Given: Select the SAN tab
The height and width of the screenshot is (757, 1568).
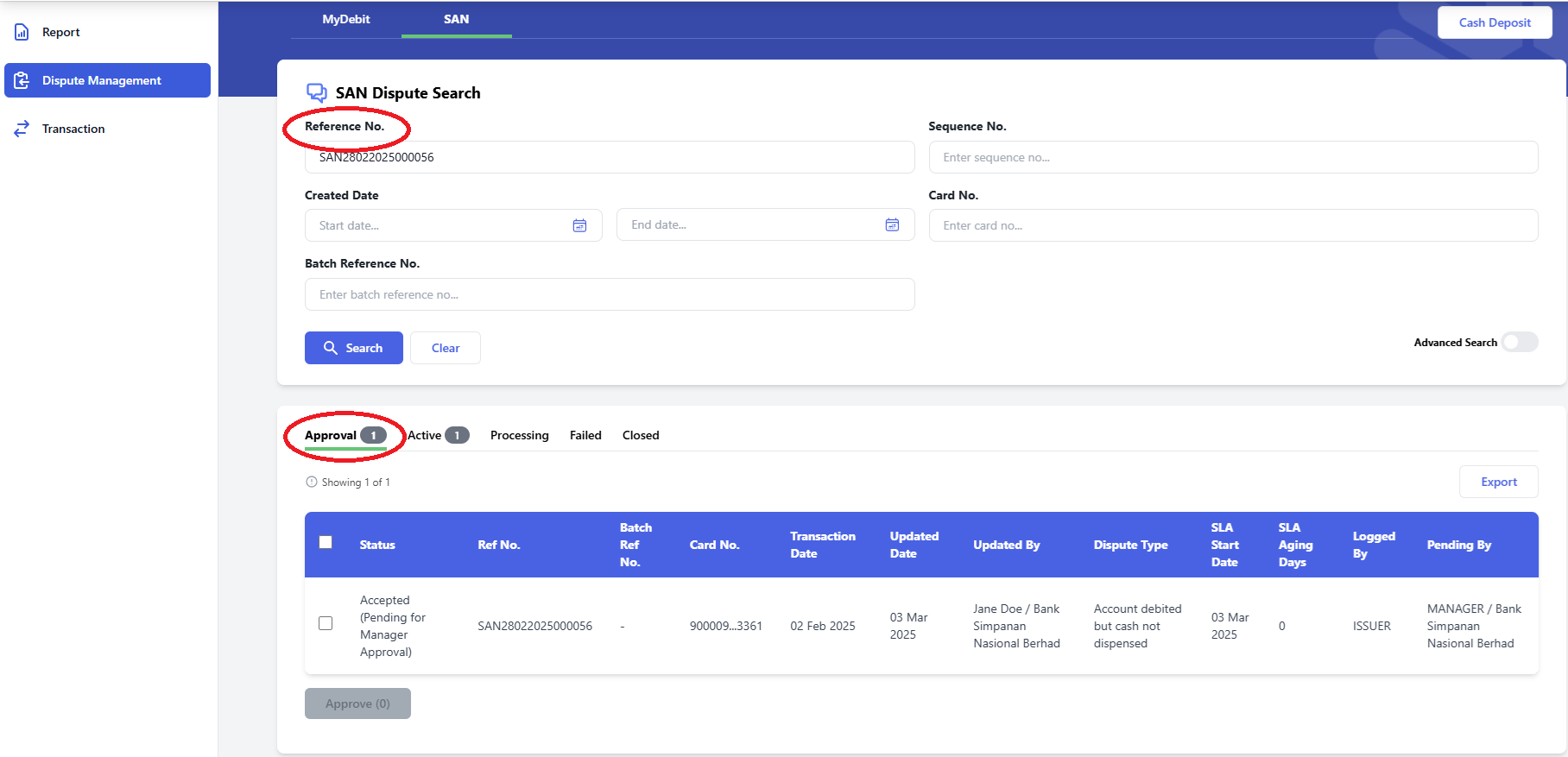Looking at the screenshot, I should coord(457,19).
